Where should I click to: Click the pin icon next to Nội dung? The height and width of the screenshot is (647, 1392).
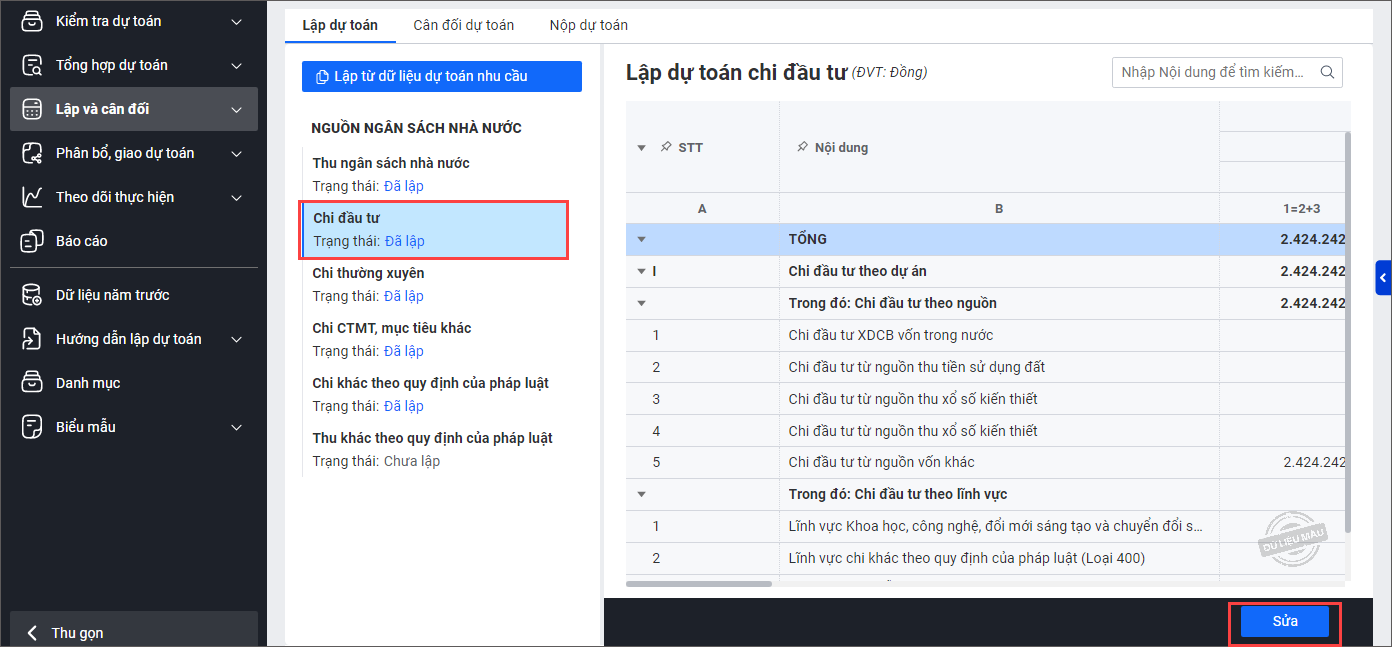pos(801,147)
